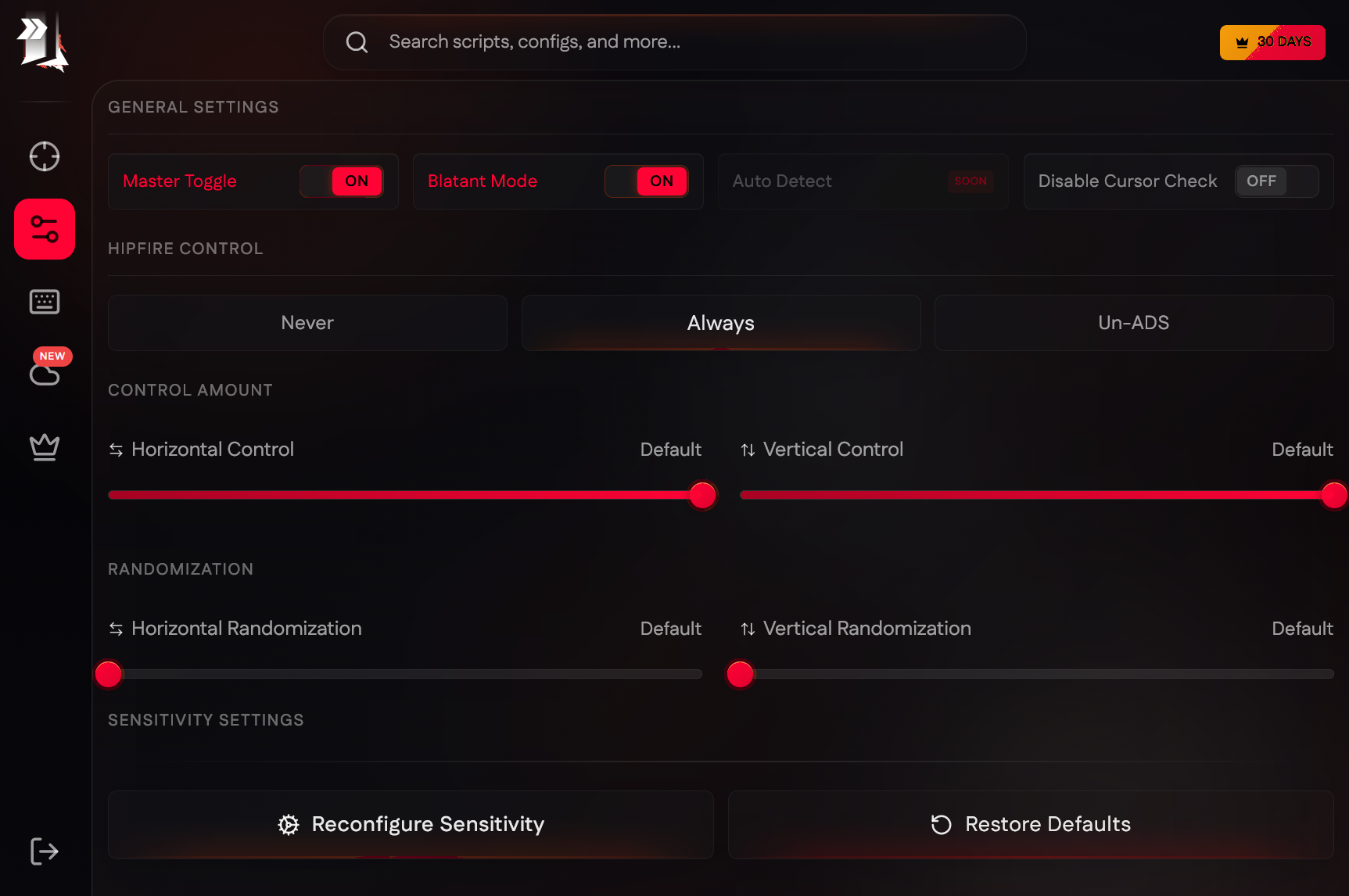Click the arrows icon beside Horizontal Control
The height and width of the screenshot is (896, 1349).
click(x=116, y=450)
